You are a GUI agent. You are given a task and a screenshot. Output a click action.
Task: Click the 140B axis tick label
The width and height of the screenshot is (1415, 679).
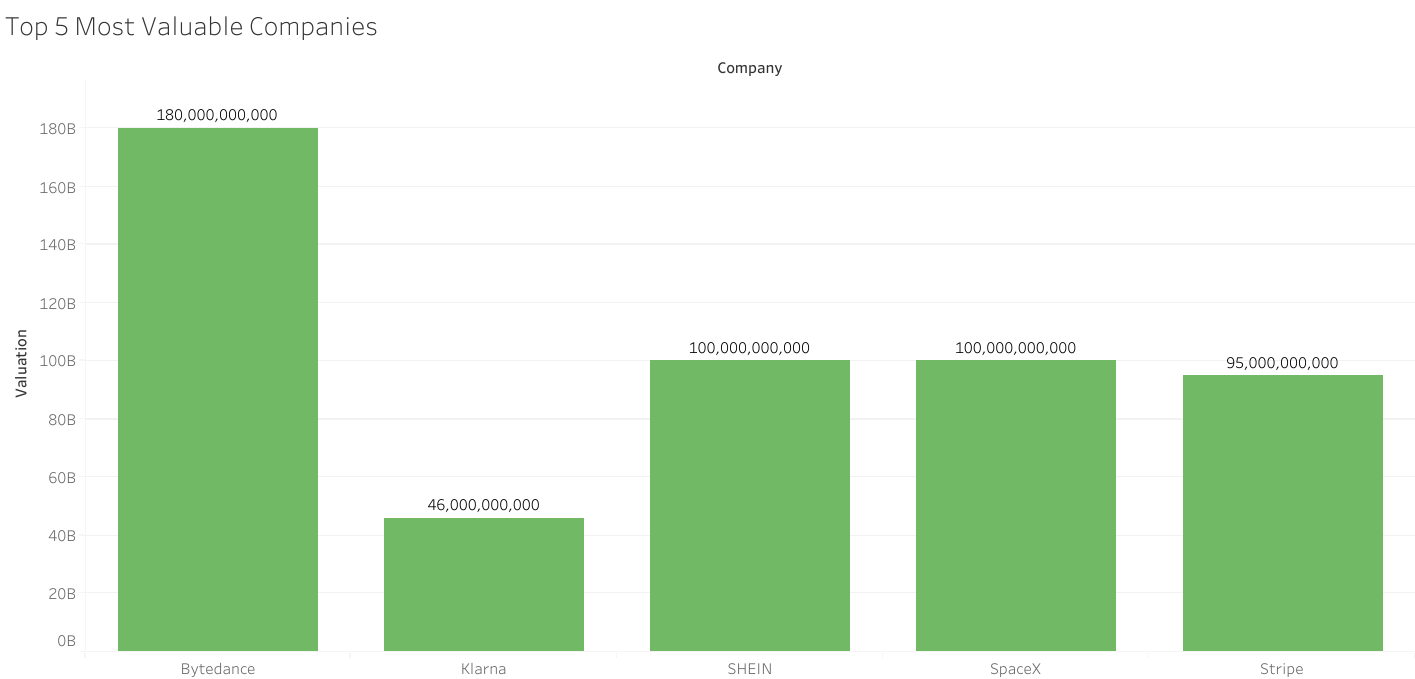58,245
